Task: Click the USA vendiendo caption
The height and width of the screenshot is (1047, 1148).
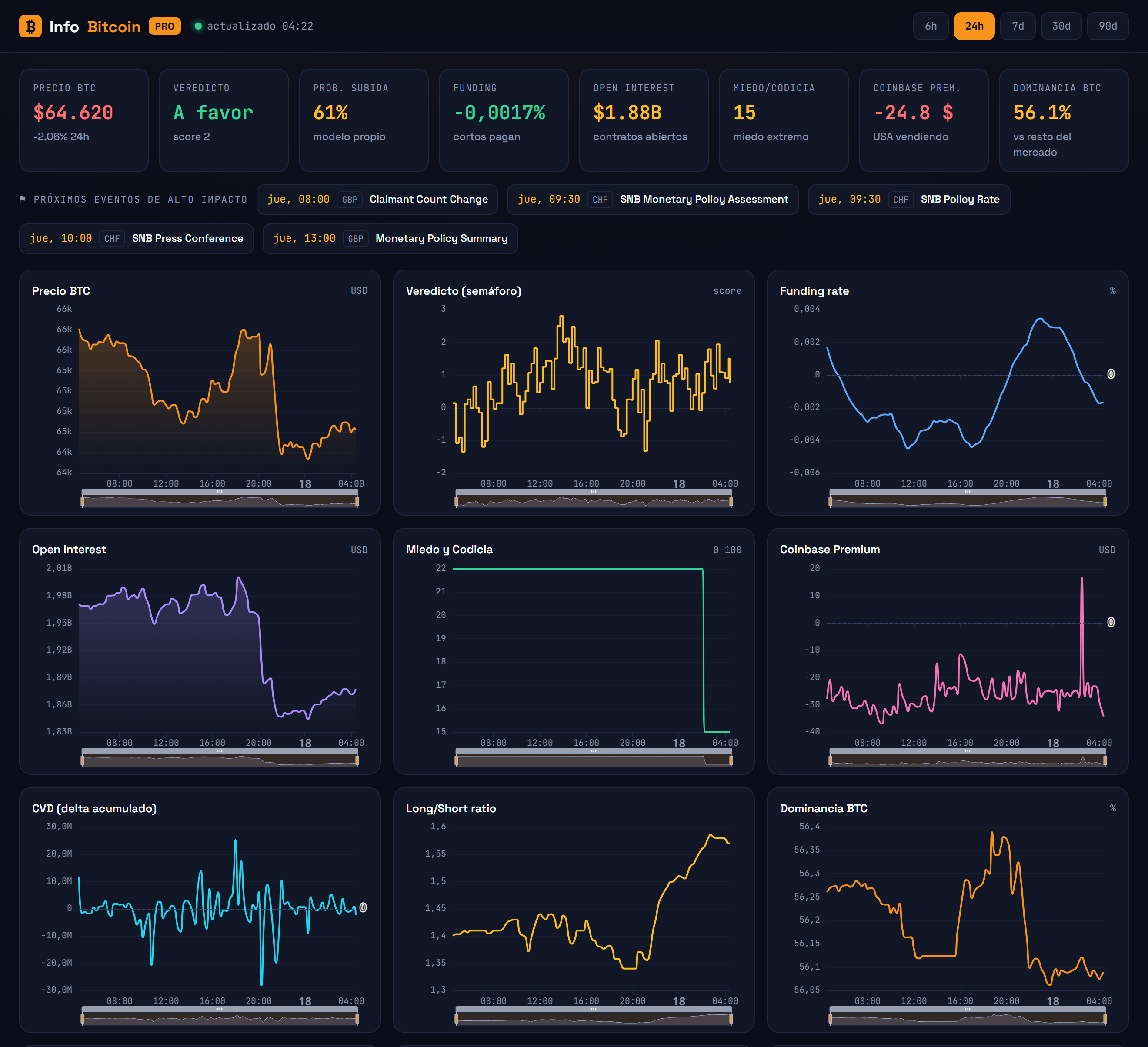Action: coord(911,137)
